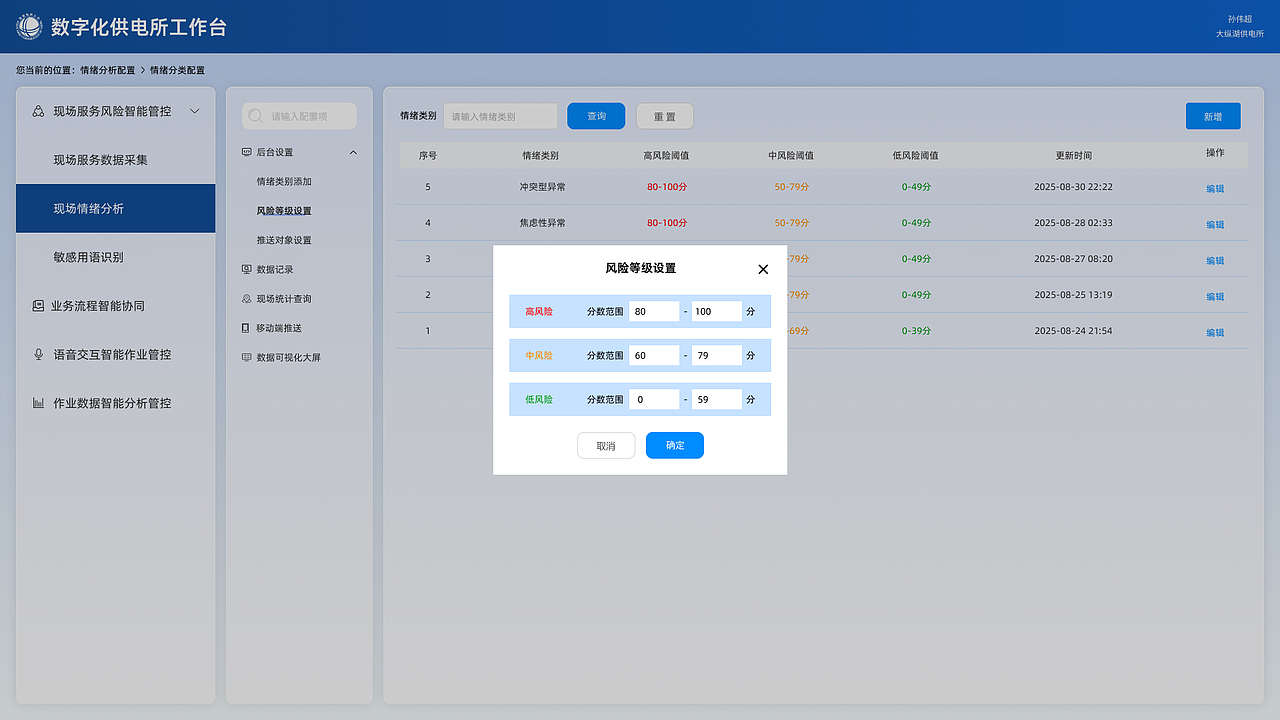Click the 高风险 lower score field showing 80
This screenshot has height=720, width=1280.
point(654,312)
